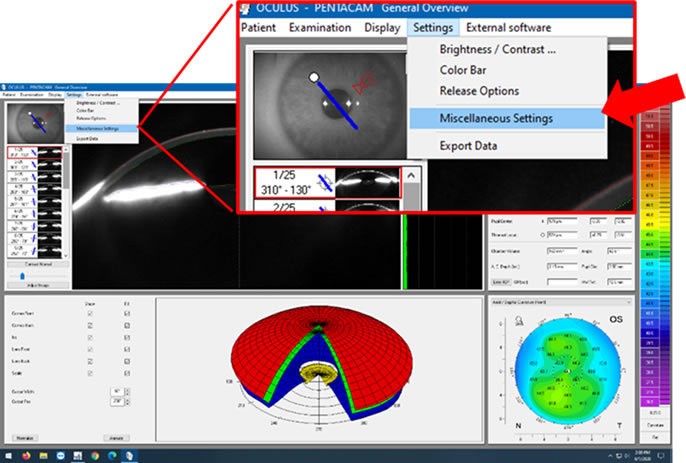Open Display menu in the magnified inset

click(382, 28)
